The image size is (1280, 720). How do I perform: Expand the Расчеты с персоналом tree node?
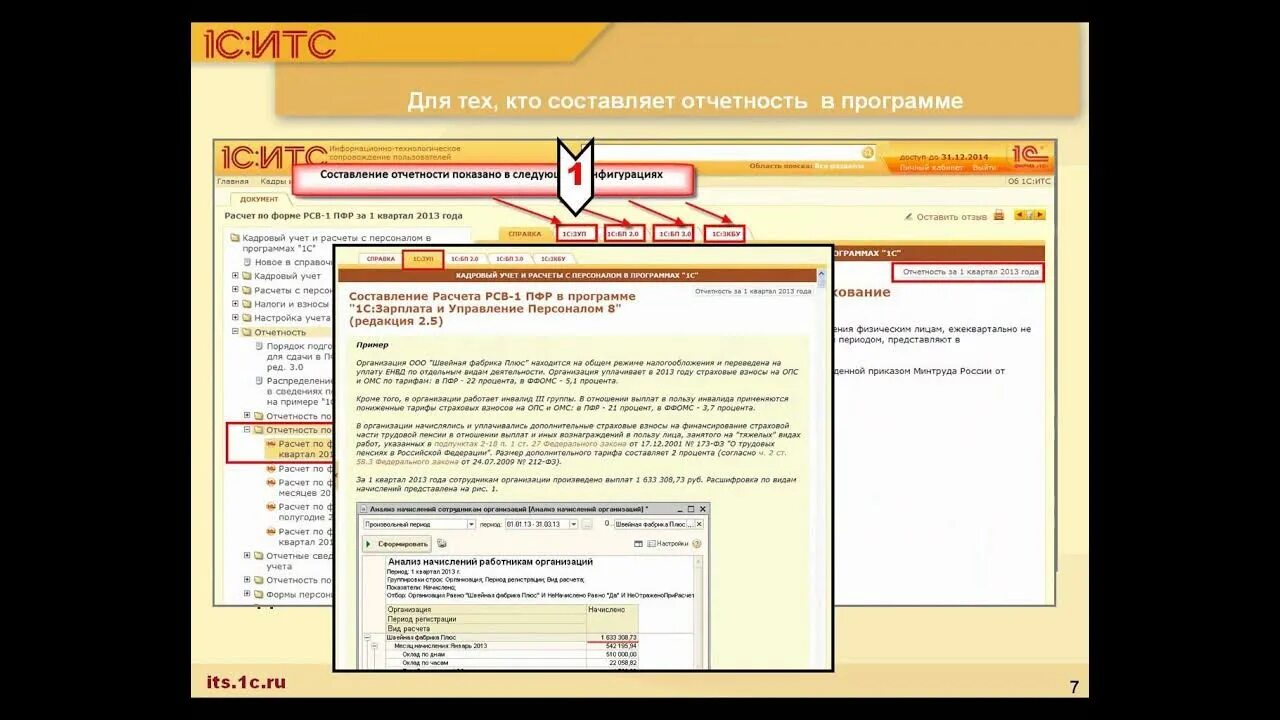click(235, 290)
